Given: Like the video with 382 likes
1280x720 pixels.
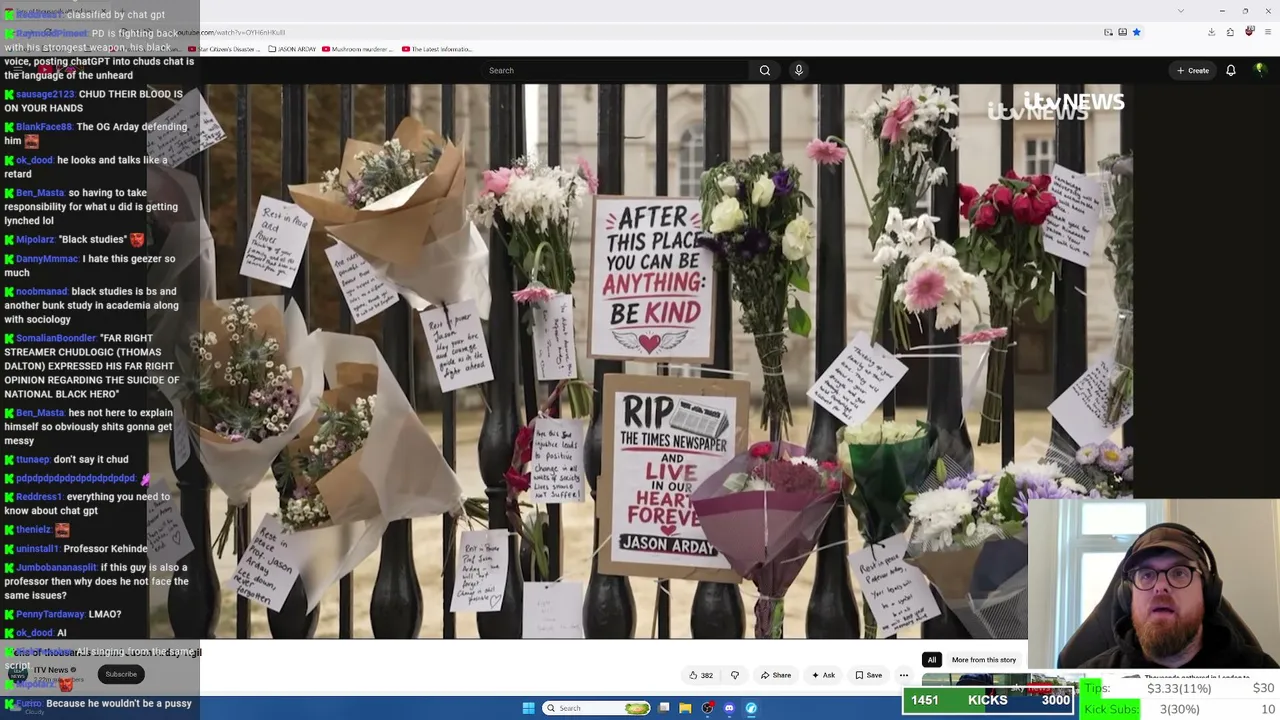Looking at the screenshot, I should click(x=701, y=675).
